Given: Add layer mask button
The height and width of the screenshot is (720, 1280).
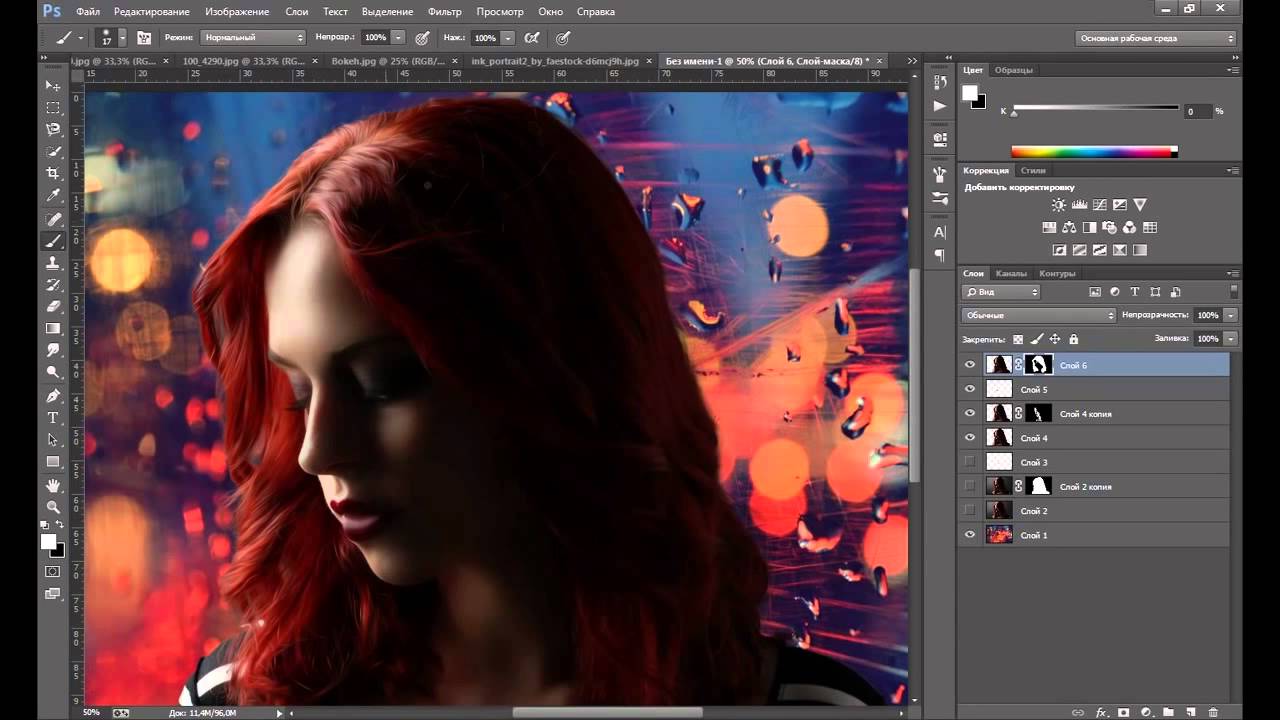Looking at the screenshot, I should 1123,712.
